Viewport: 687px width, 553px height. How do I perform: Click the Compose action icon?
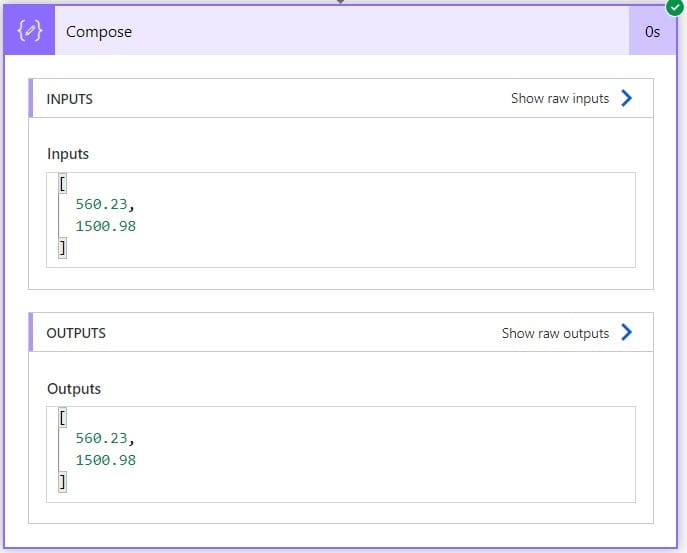[29, 31]
